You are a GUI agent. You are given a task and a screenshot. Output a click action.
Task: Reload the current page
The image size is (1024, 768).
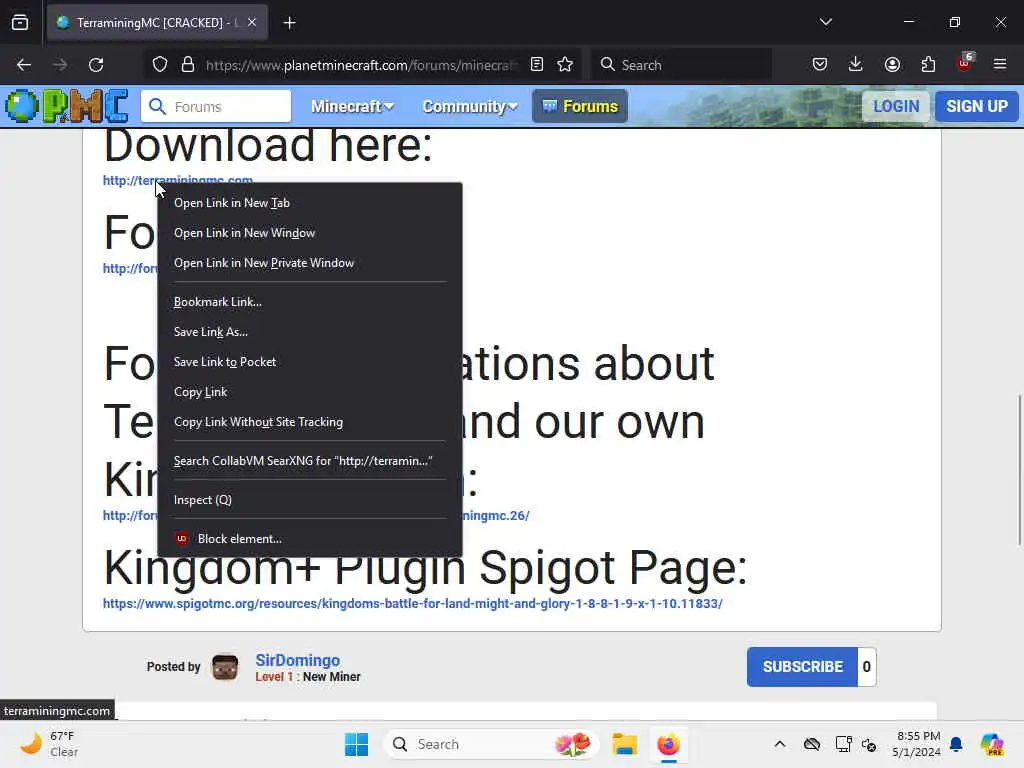[96, 65]
